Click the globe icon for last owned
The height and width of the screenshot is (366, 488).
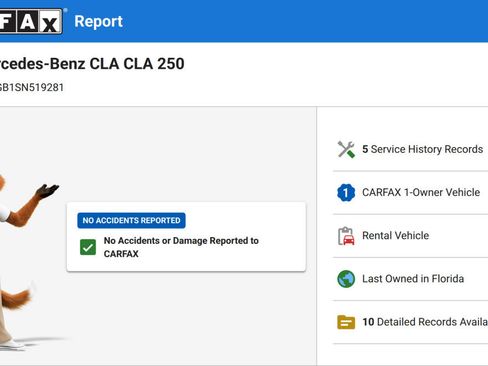tap(346, 279)
